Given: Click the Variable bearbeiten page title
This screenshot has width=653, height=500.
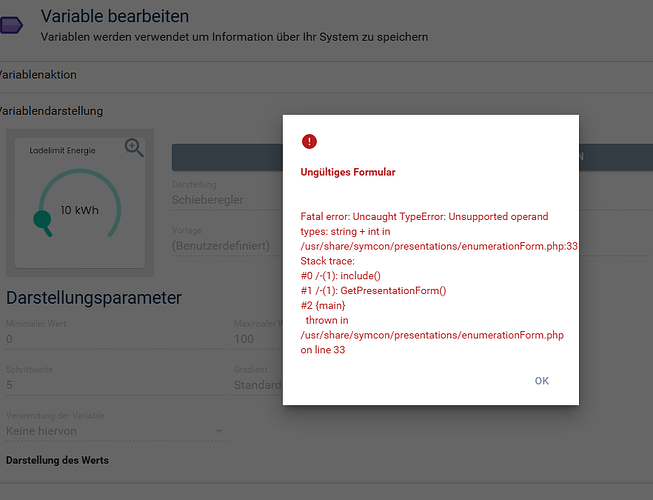Looking at the screenshot, I should [115, 16].
